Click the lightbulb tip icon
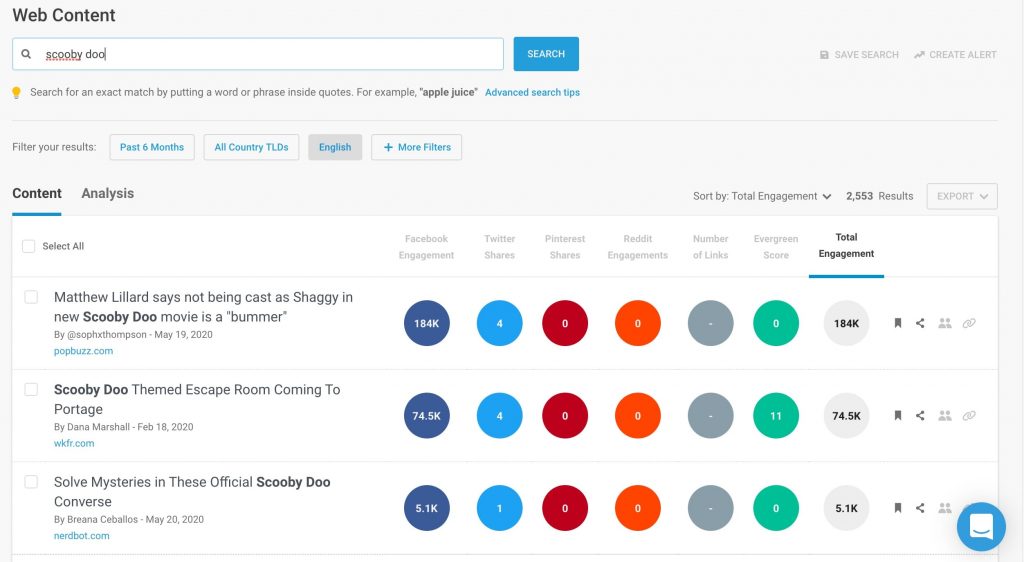The width and height of the screenshot is (1024, 562). 17,93
